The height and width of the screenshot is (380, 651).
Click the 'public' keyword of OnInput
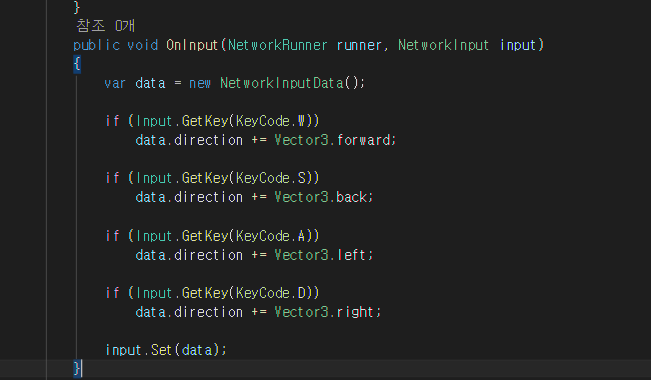click(x=97, y=45)
